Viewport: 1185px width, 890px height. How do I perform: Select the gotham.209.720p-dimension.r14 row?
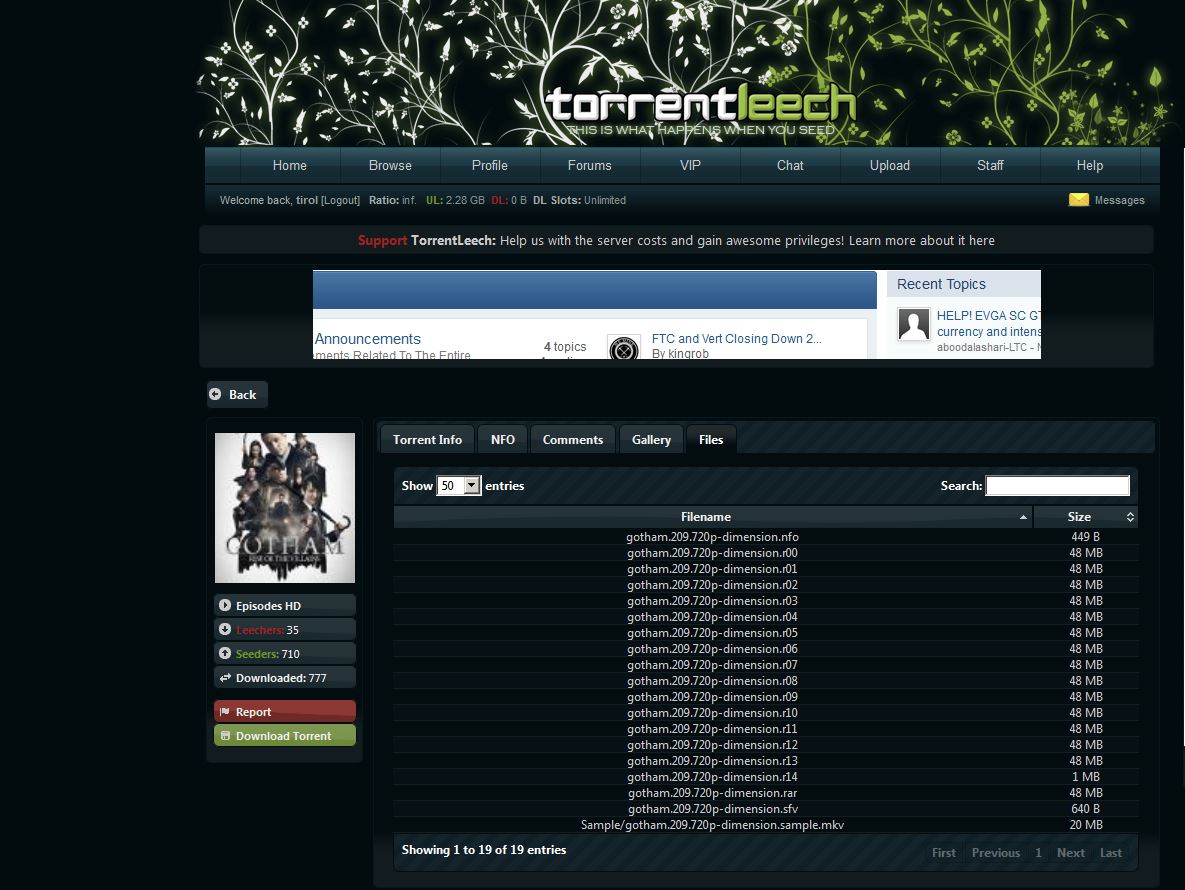tap(766, 777)
